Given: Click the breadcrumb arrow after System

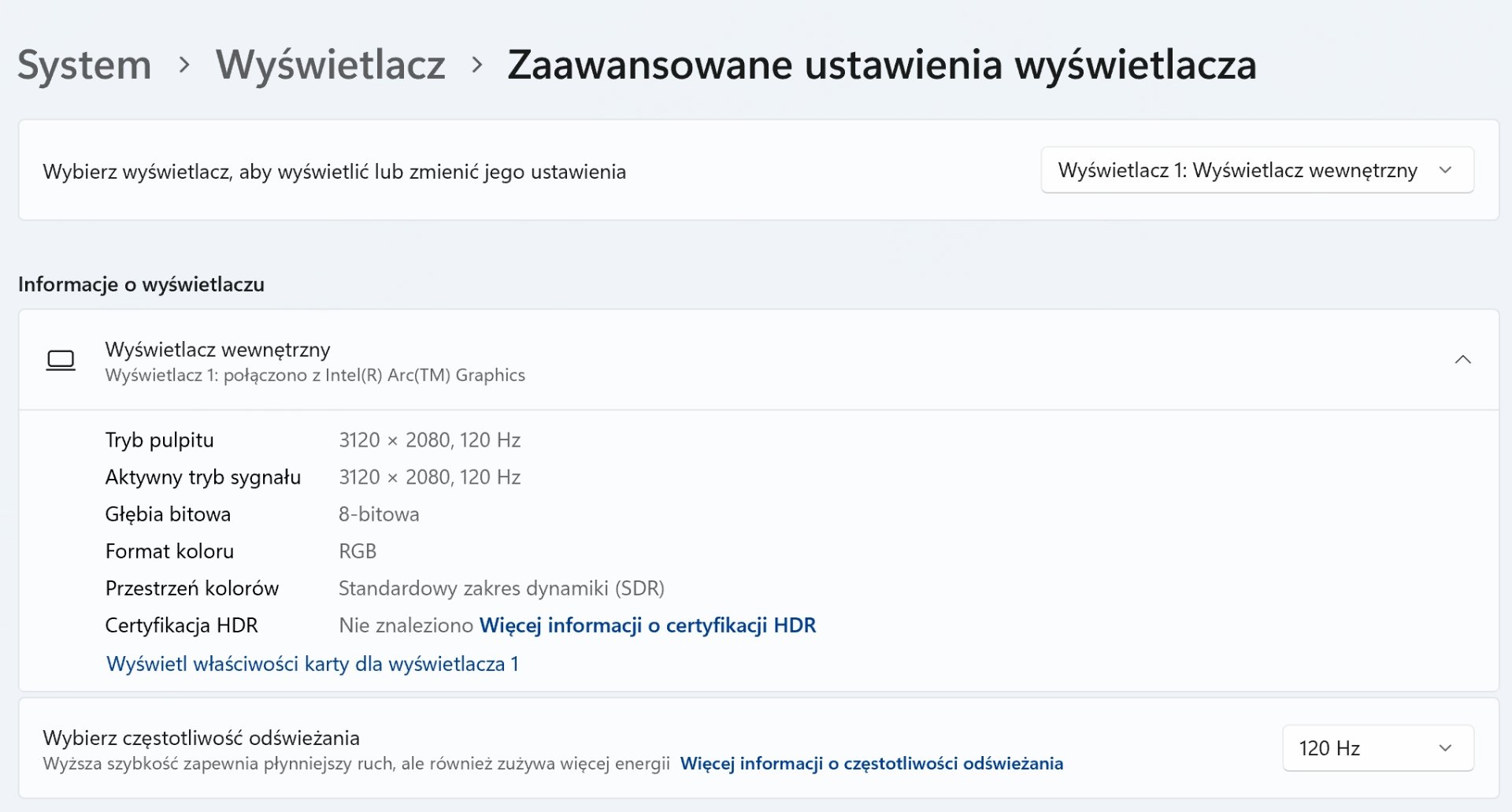Looking at the screenshot, I should click(184, 65).
